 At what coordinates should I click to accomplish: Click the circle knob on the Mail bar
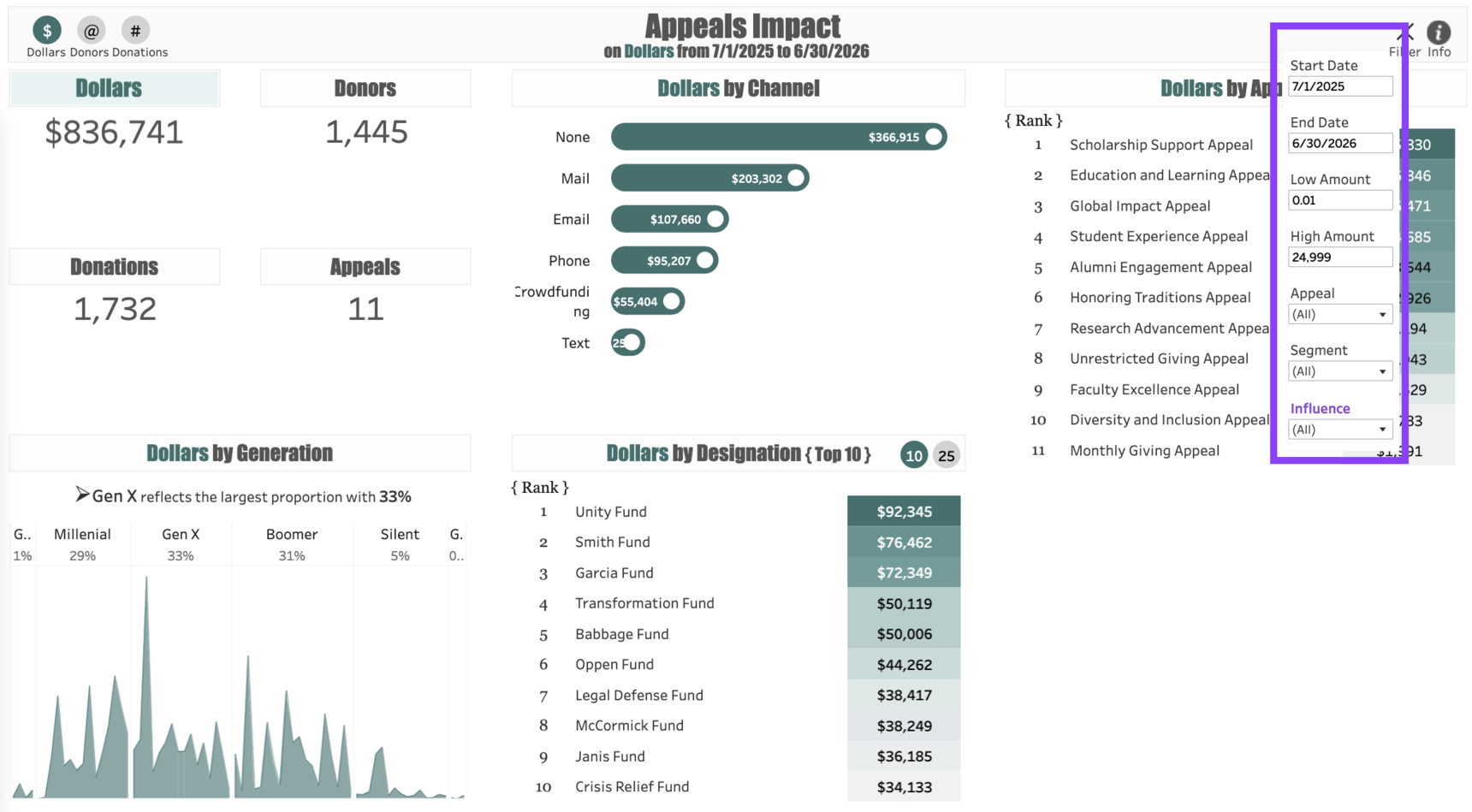coord(796,178)
